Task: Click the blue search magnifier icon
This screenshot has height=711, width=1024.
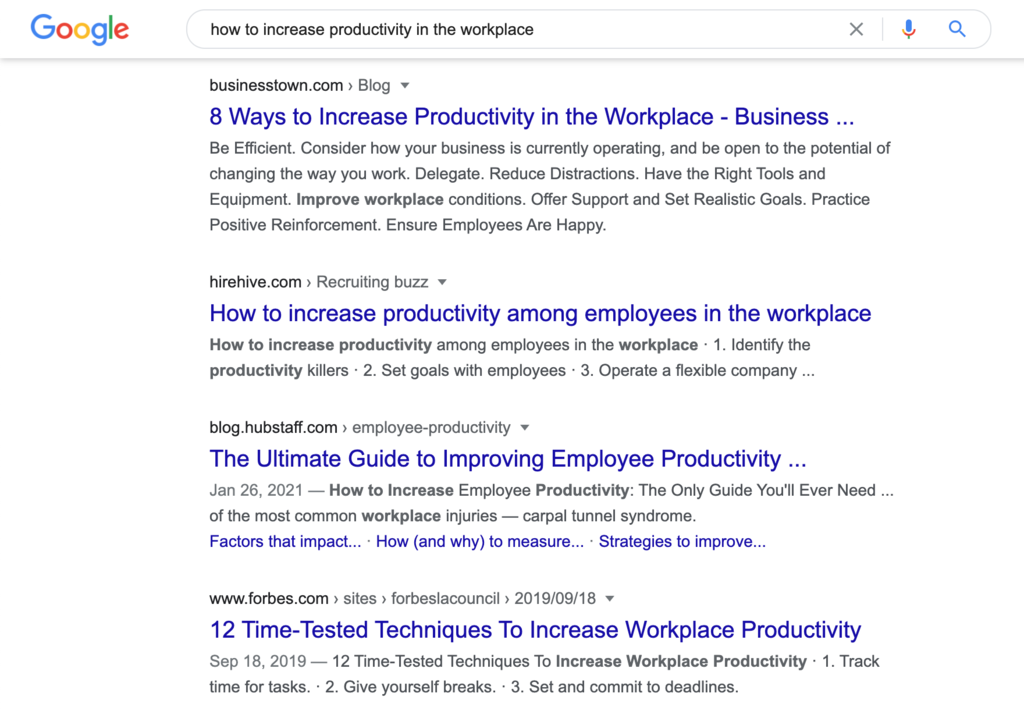Action: coord(956,29)
